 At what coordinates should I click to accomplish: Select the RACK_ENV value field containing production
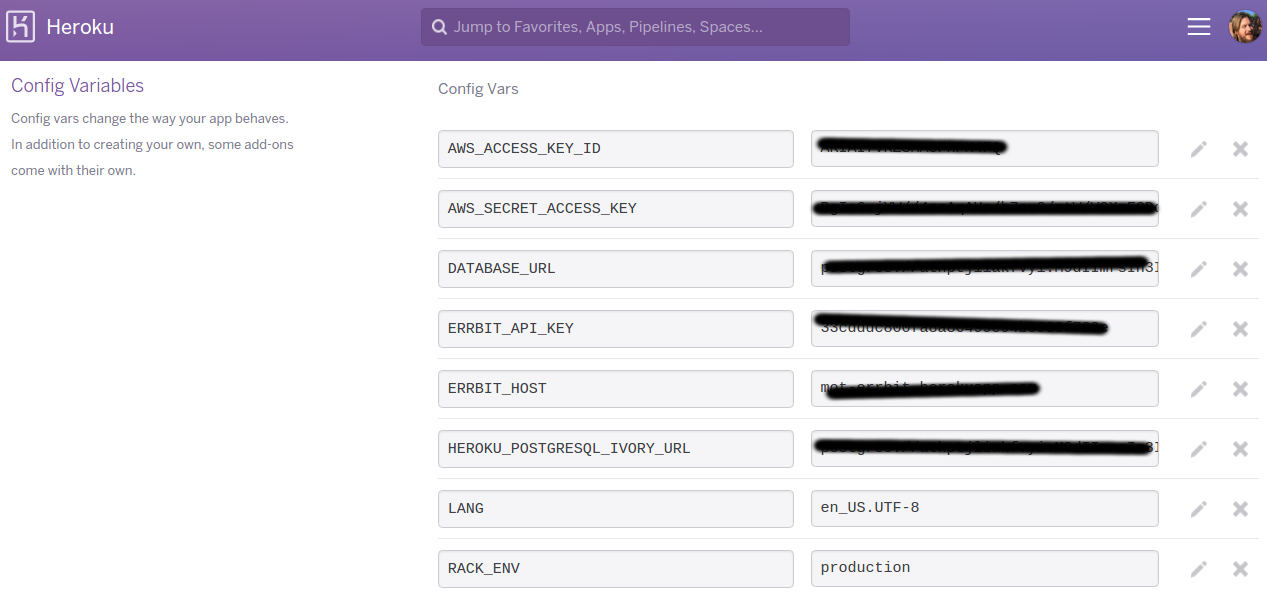984,568
